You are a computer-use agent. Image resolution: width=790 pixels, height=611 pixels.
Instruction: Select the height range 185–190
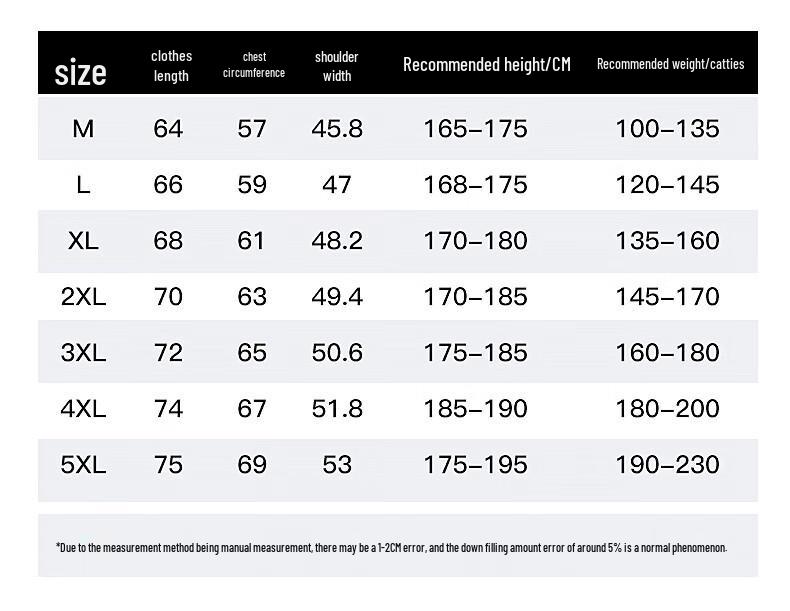click(475, 409)
